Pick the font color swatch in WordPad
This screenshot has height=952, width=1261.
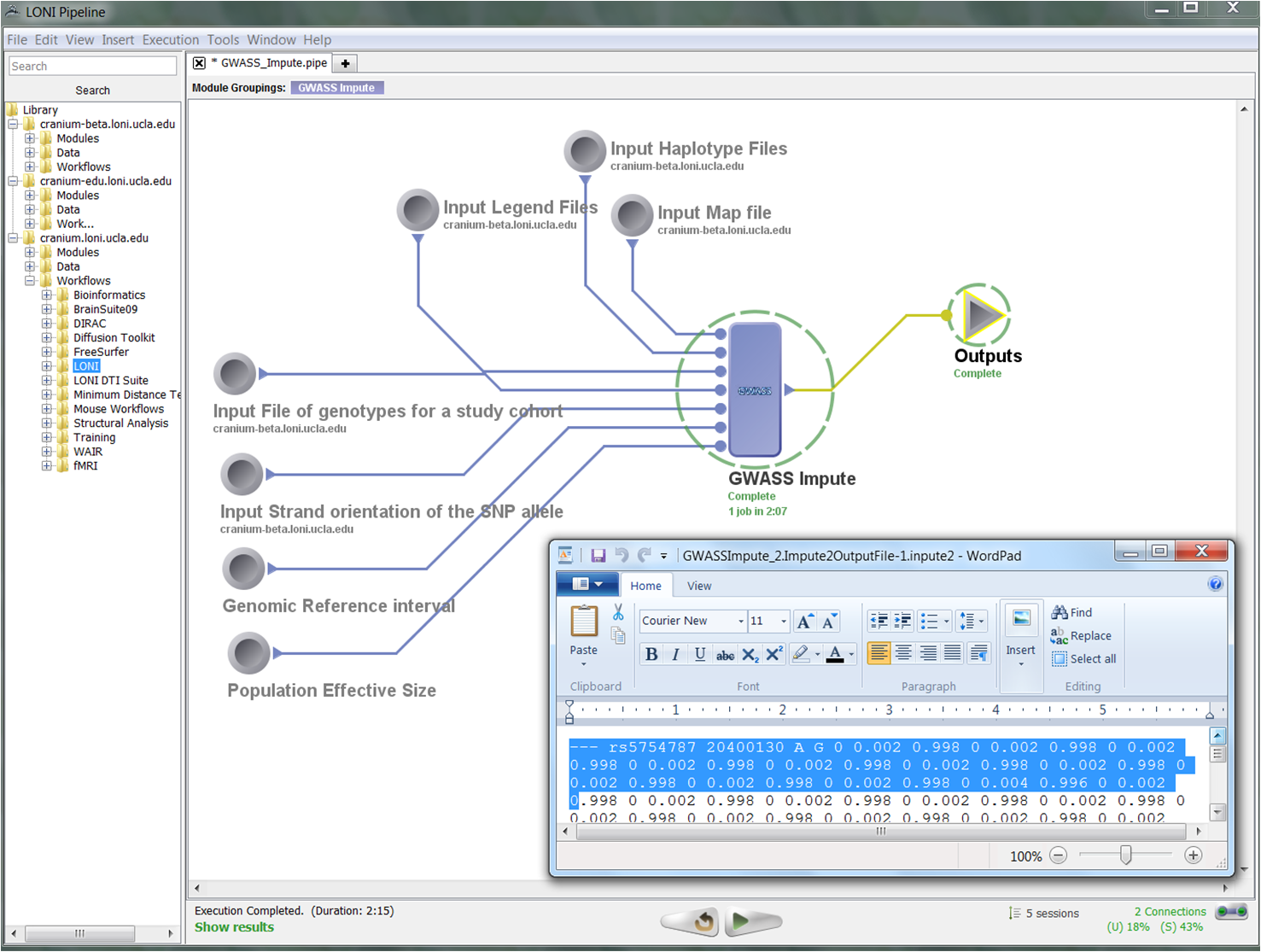coord(836,655)
